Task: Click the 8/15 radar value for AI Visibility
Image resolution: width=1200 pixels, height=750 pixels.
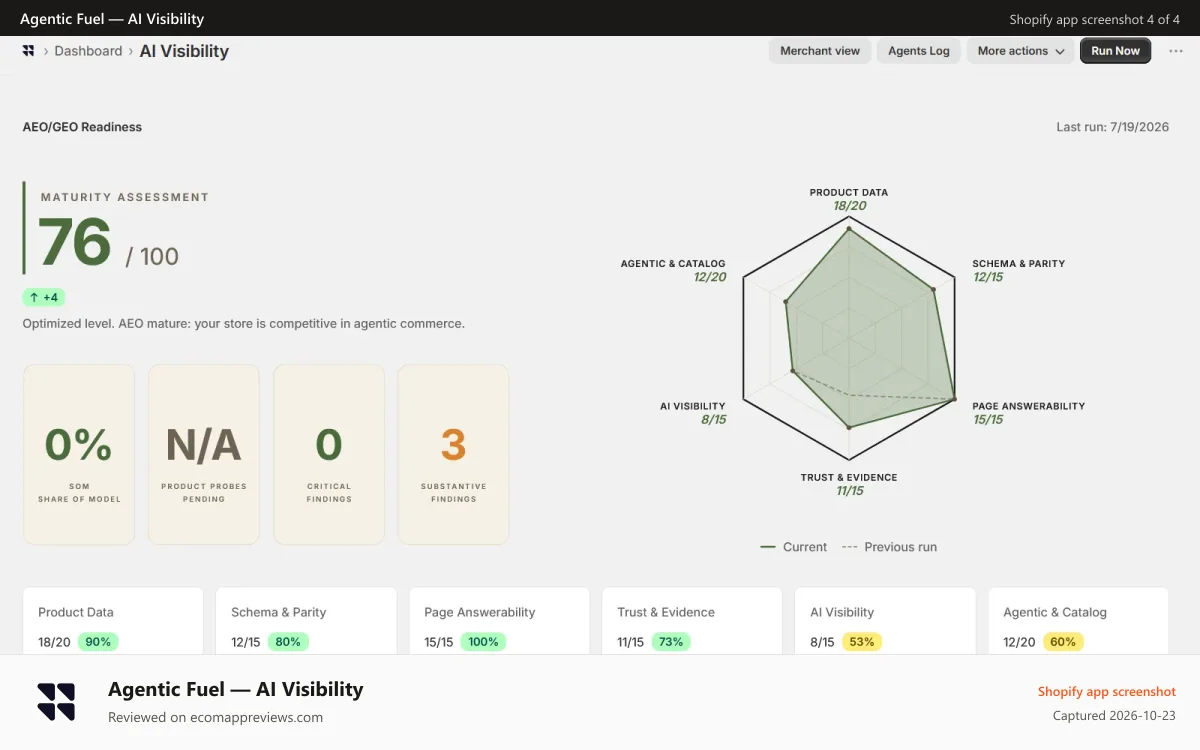Action: 713,420
